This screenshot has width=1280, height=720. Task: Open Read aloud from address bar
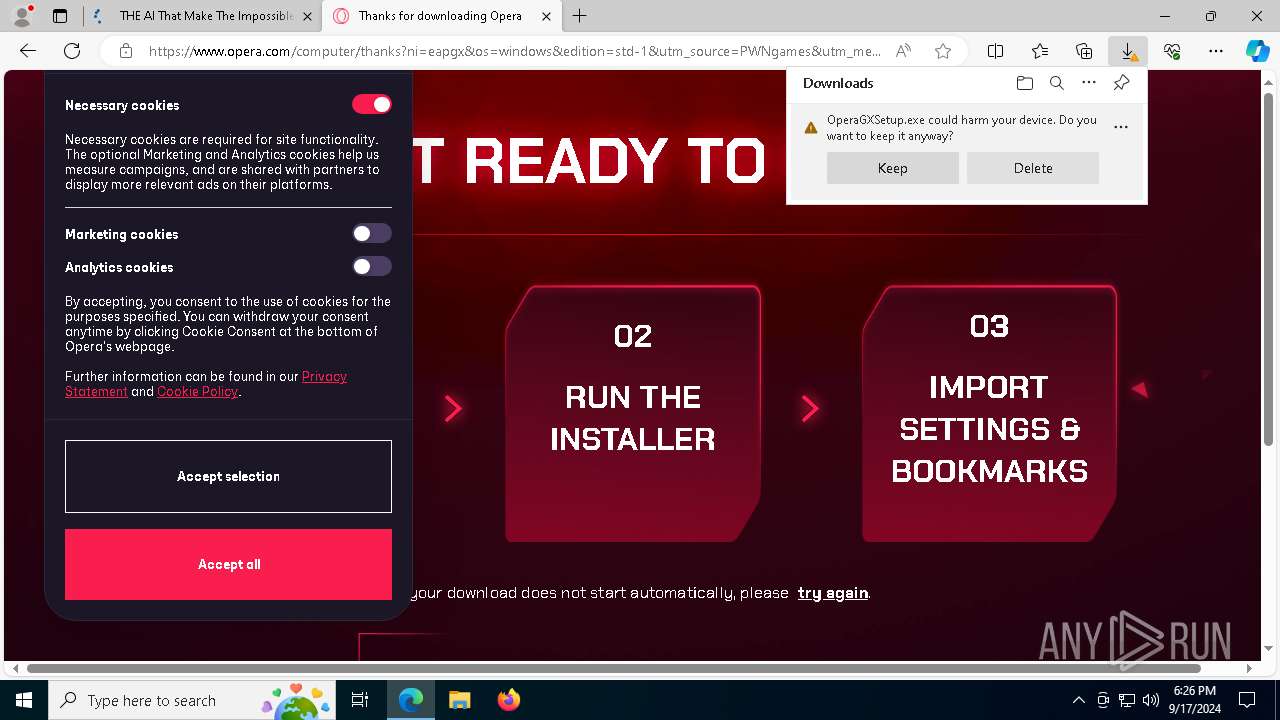pyautogui.click(x=903, y=51)
